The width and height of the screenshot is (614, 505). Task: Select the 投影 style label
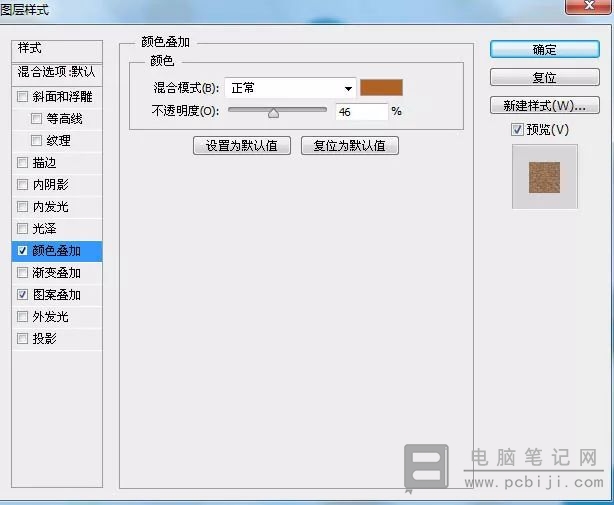pyautogui.click(x=45, y=338)
